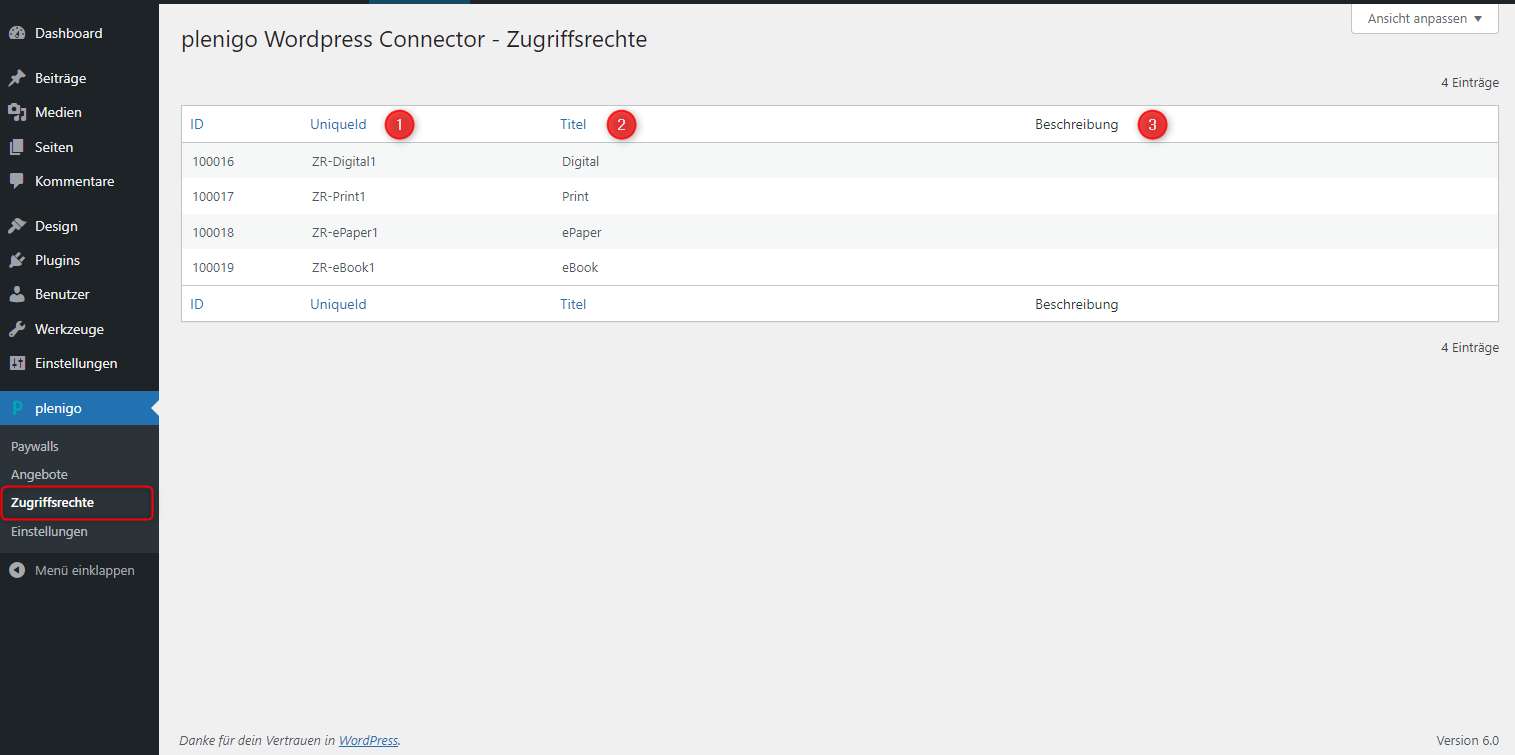The height and width of the screenshot is (755, 1515).
Task: Click the upper 4 Einträge count
Action: point(1470,83)
